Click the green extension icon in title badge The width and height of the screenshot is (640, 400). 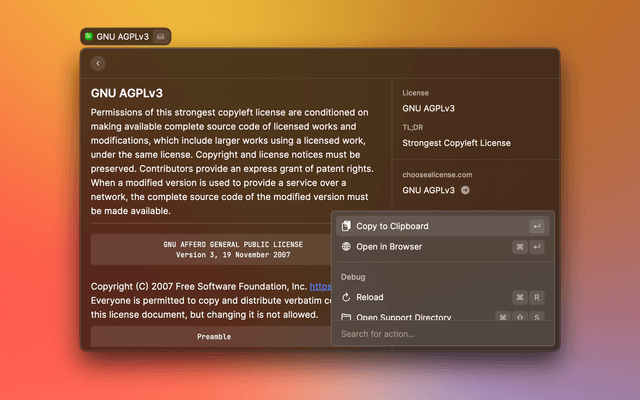click(89, 37)
